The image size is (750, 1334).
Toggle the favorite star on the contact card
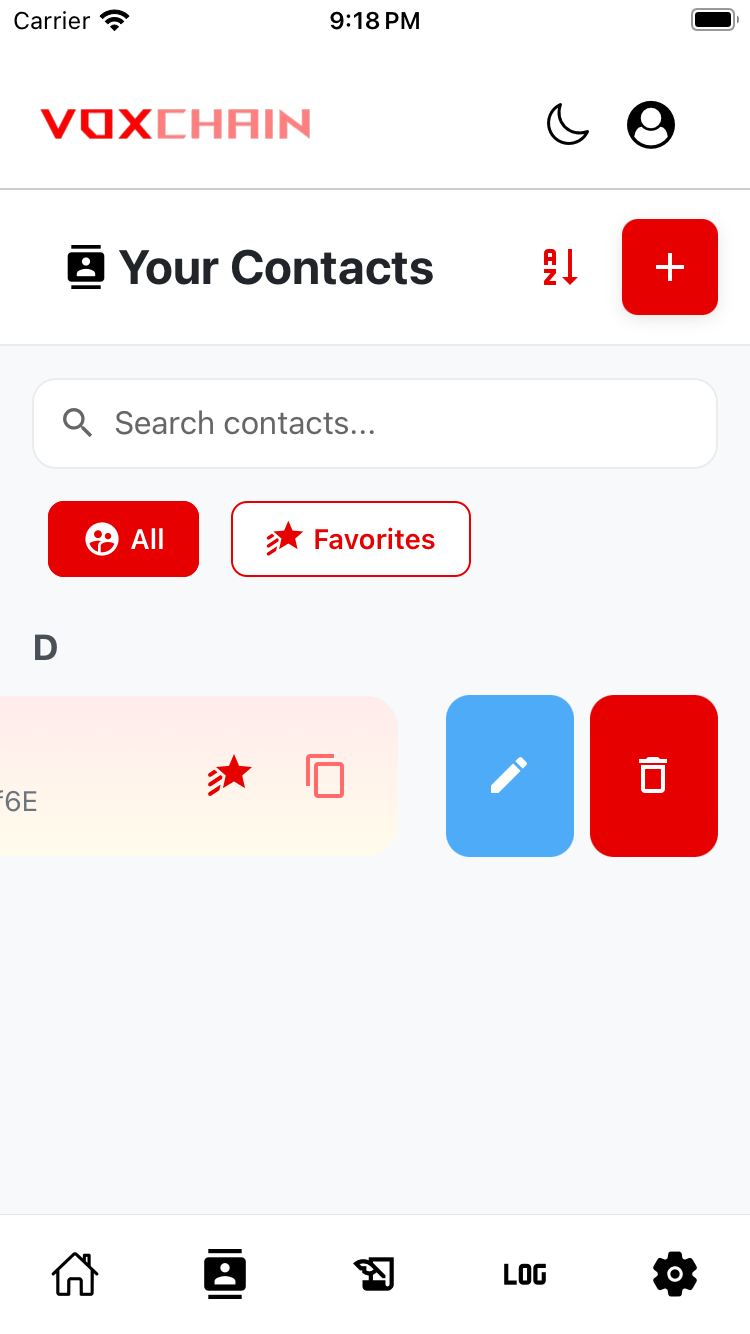click(x=230, y=776)
